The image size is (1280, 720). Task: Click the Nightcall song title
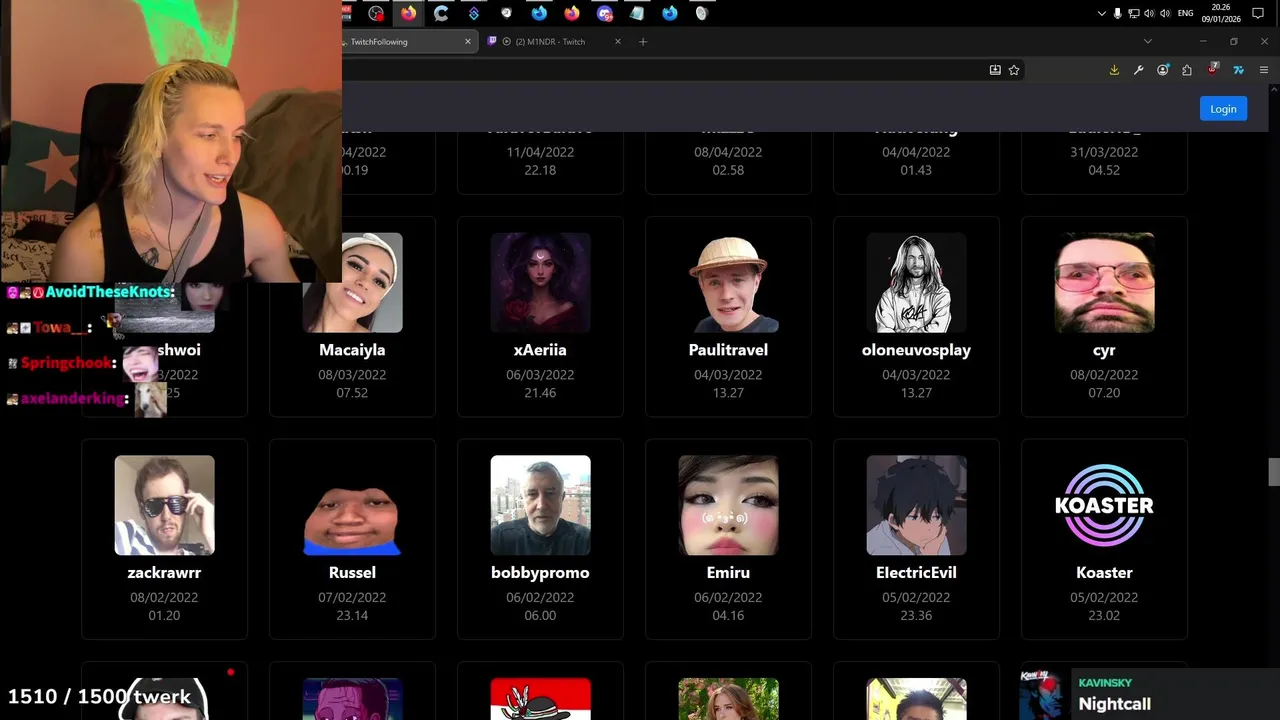coord(1114,704)
